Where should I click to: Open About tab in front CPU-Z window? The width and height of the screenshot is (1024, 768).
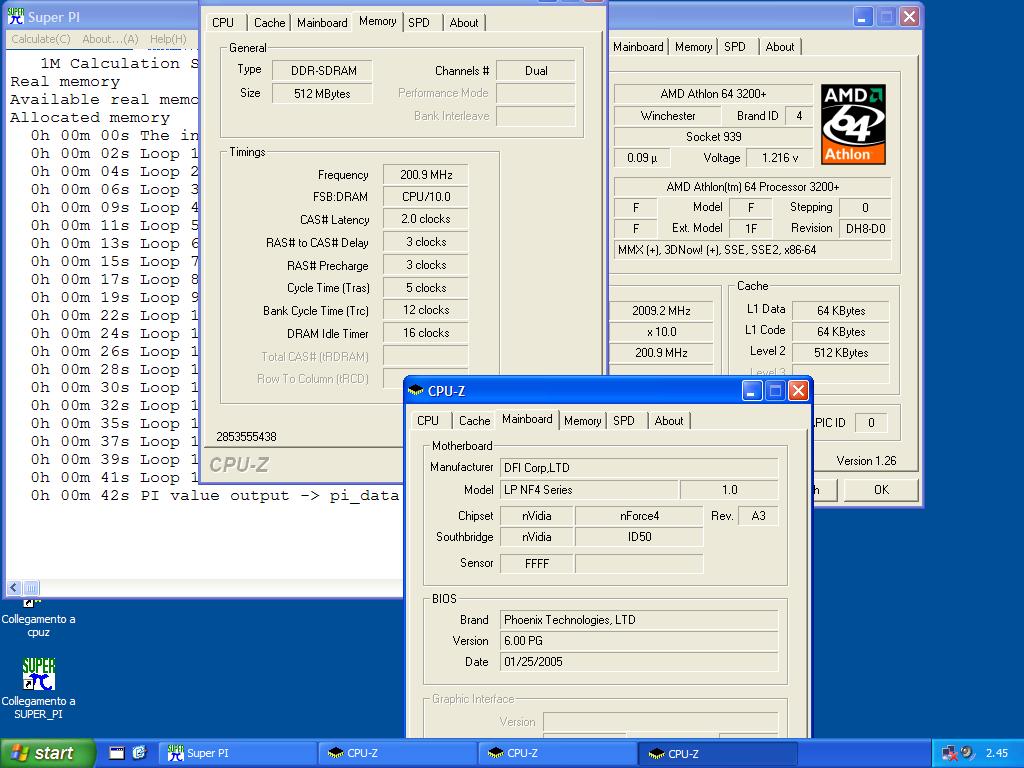669,421
